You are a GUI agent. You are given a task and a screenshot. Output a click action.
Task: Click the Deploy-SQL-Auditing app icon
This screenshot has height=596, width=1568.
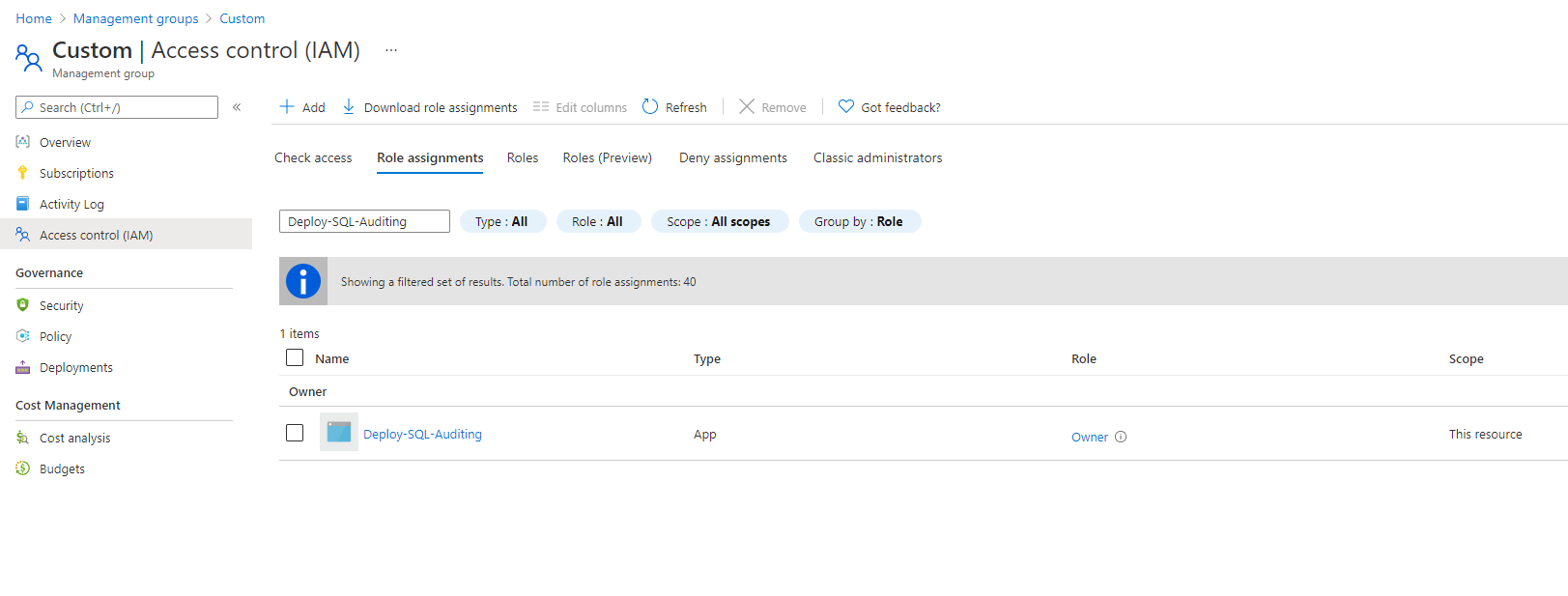pyautogui.click(x=339, y=432)
